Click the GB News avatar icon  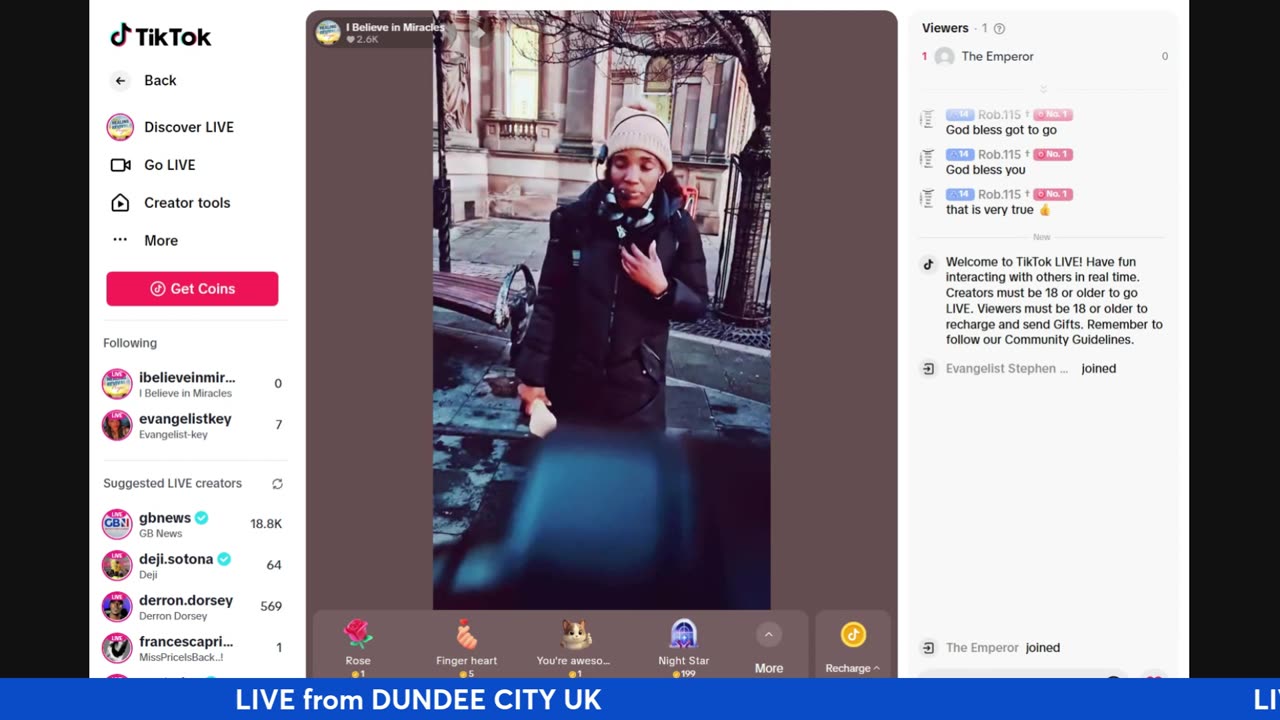click(117, 524)
